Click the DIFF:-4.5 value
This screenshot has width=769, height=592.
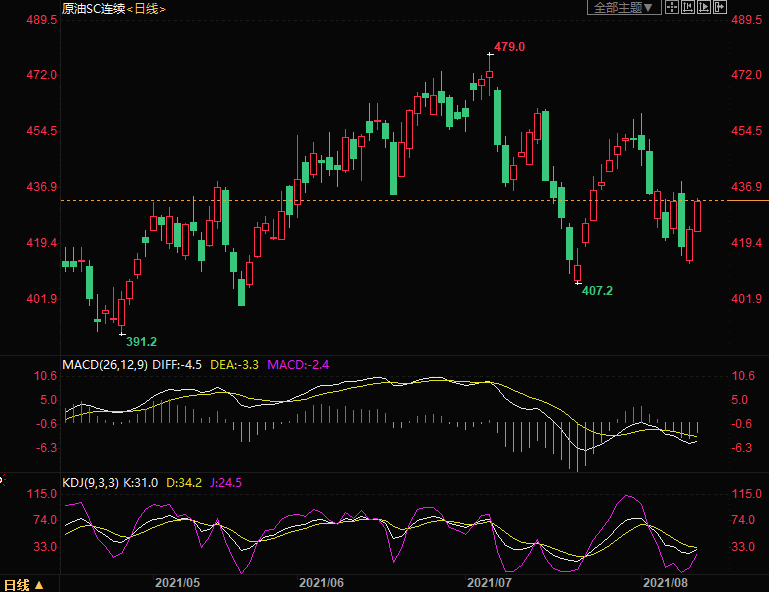click(177, 365)
